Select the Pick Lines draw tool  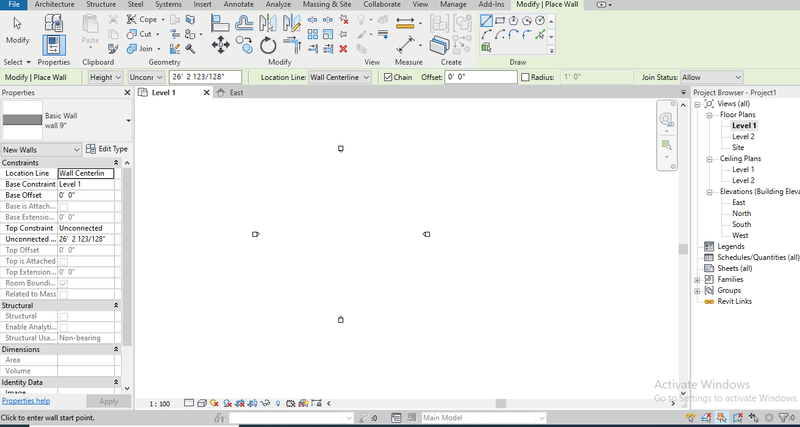[x=540, y=35]
